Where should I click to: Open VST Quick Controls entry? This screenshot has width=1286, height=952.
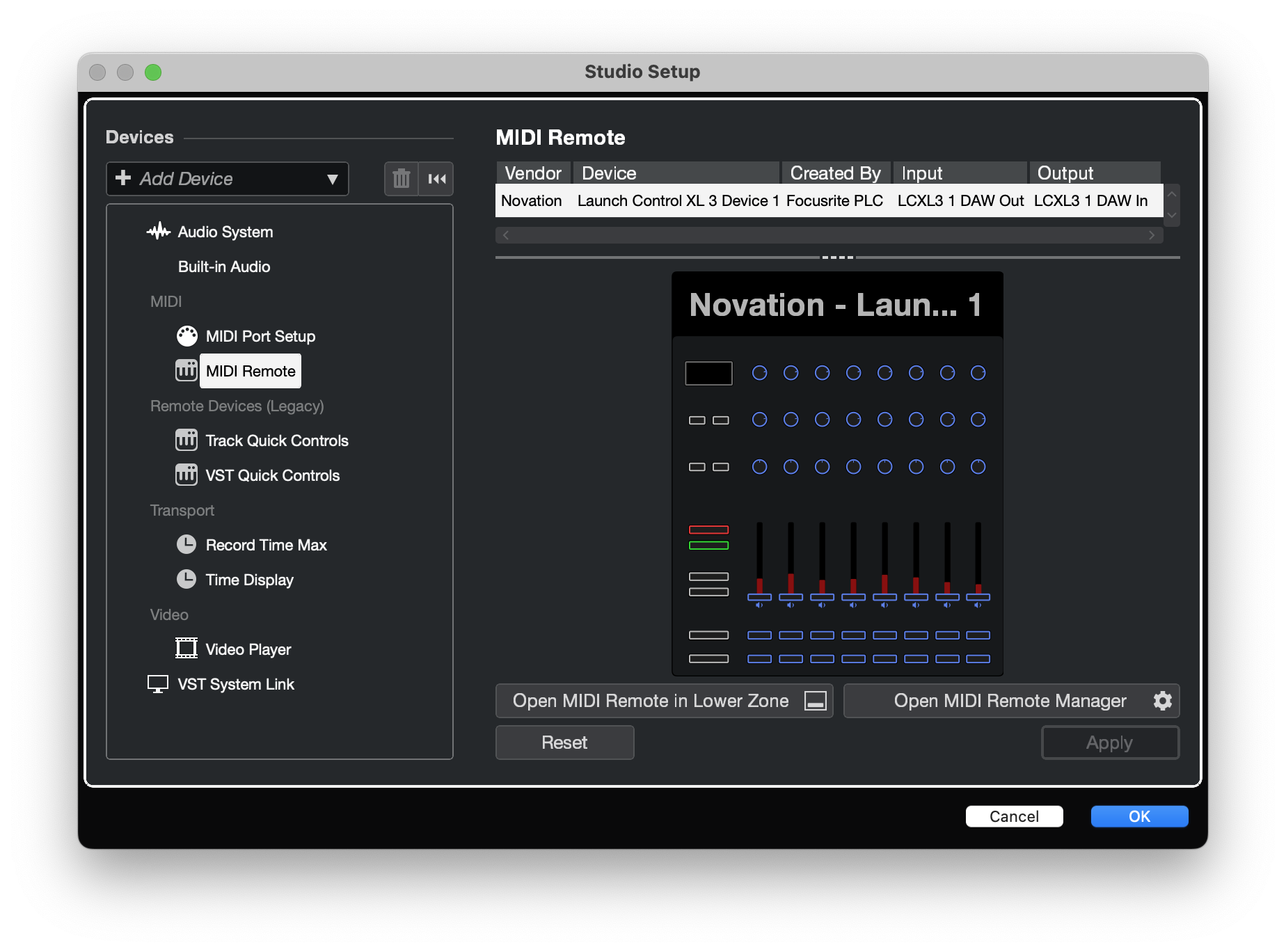point(272,475)
